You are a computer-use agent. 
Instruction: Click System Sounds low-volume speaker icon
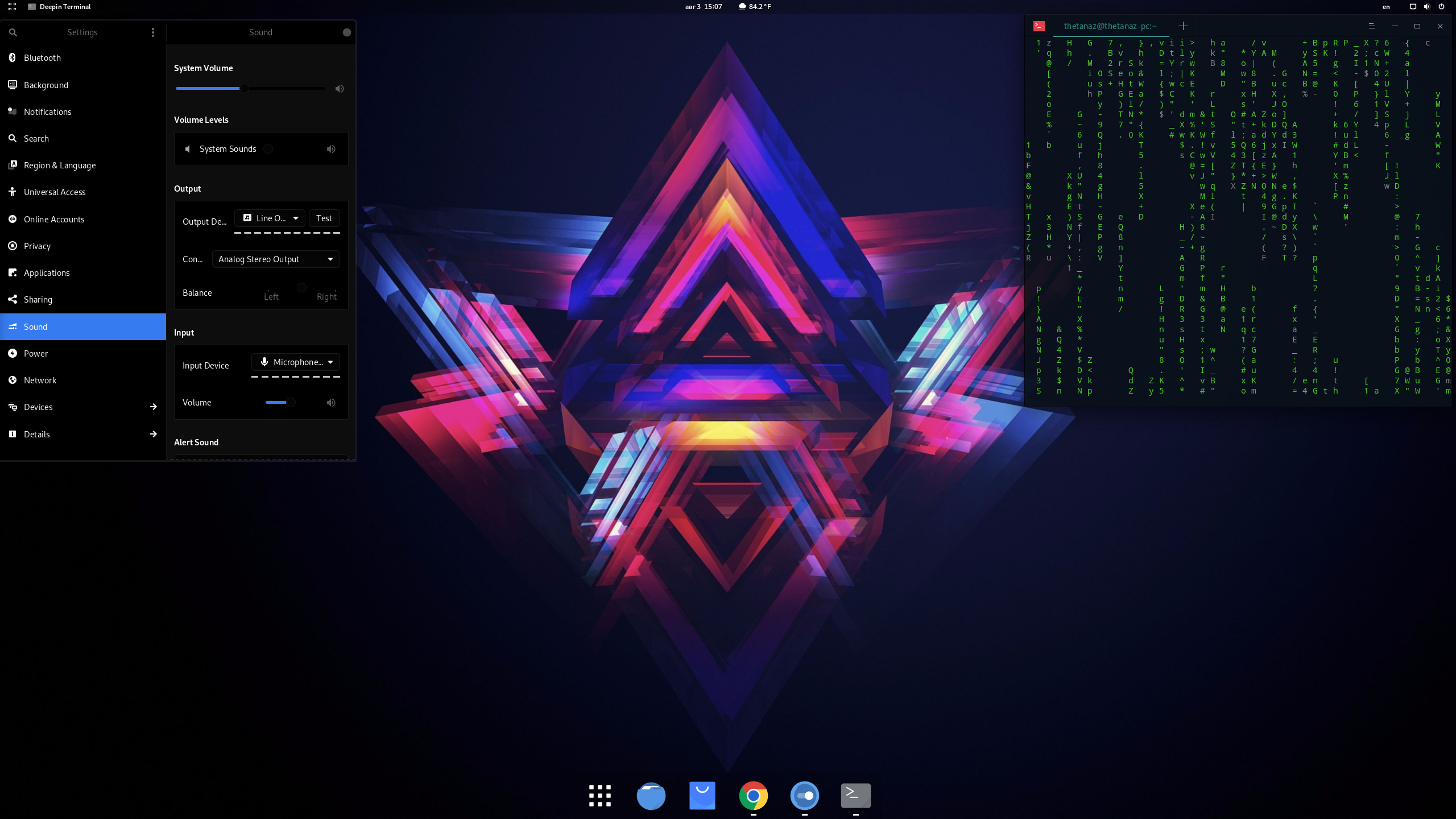tap(187, 149)
